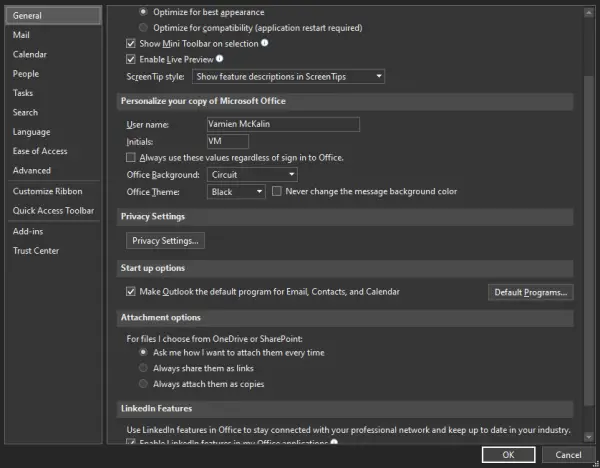600x468 pixels.
Task: Click into the Initials field
Action: coord(228,141)
